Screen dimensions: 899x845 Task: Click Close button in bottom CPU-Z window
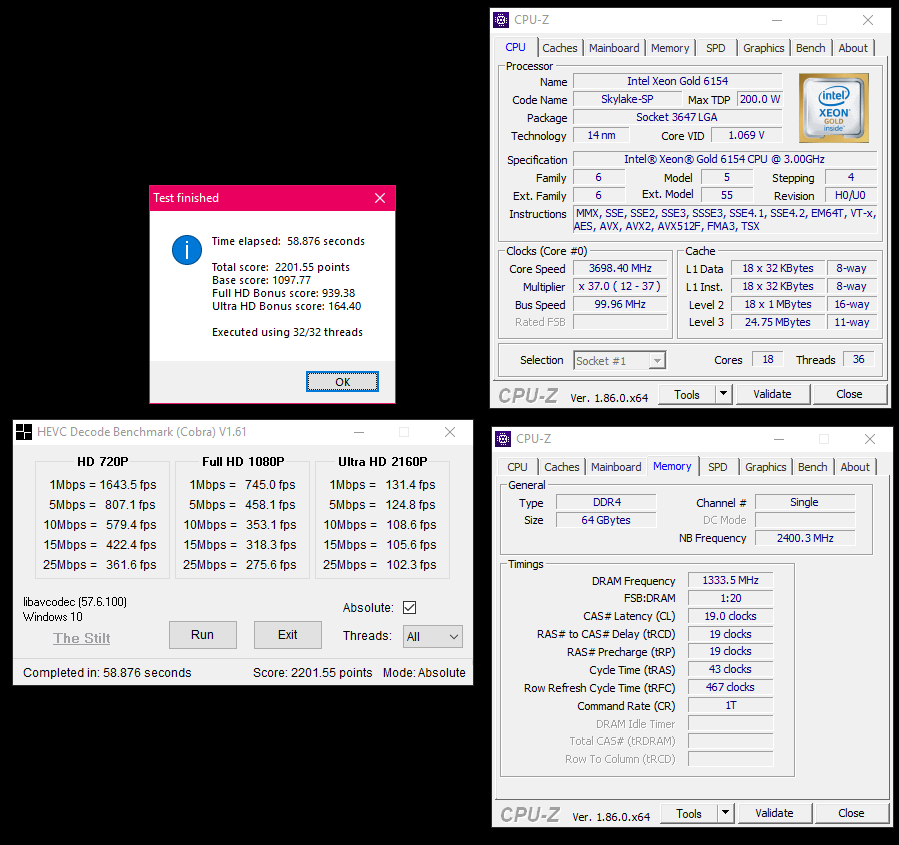point(851,813)
